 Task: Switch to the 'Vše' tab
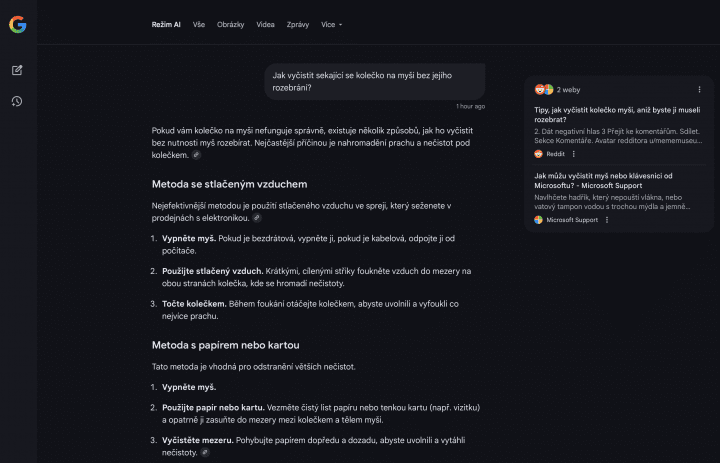tap(199, 24)
